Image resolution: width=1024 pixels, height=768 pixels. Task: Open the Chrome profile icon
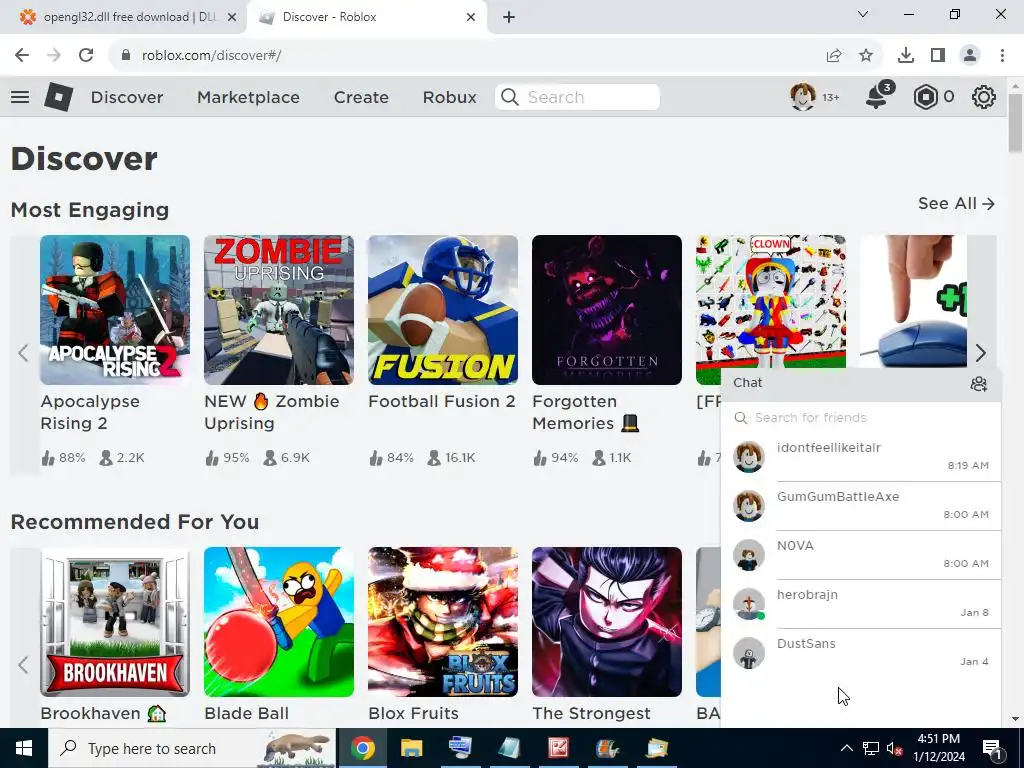click(x=970, y=56)
